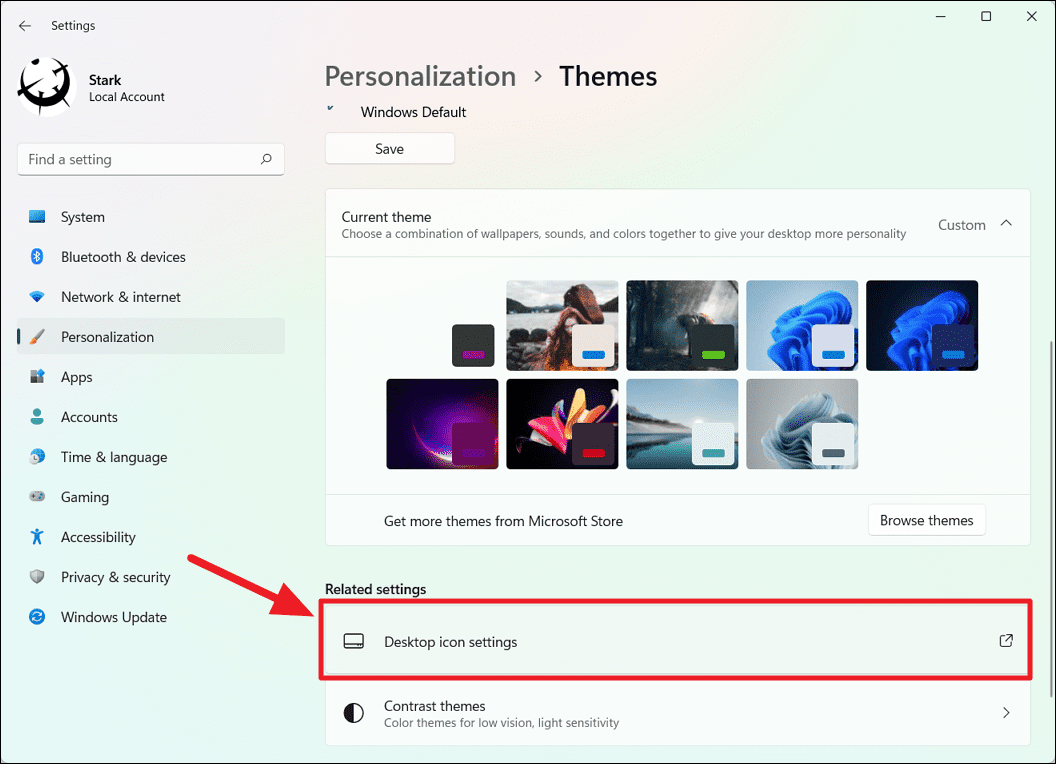
Task: Select the purple Glow theme thumbnail
Action: pos(442,424)
